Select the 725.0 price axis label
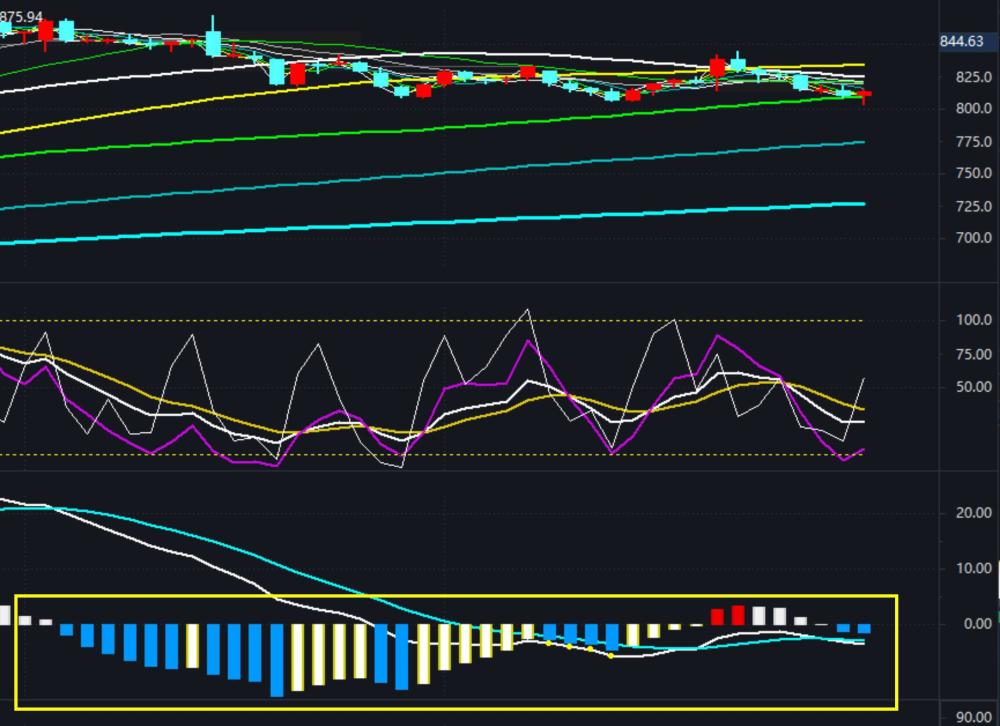 pos(973,206)
